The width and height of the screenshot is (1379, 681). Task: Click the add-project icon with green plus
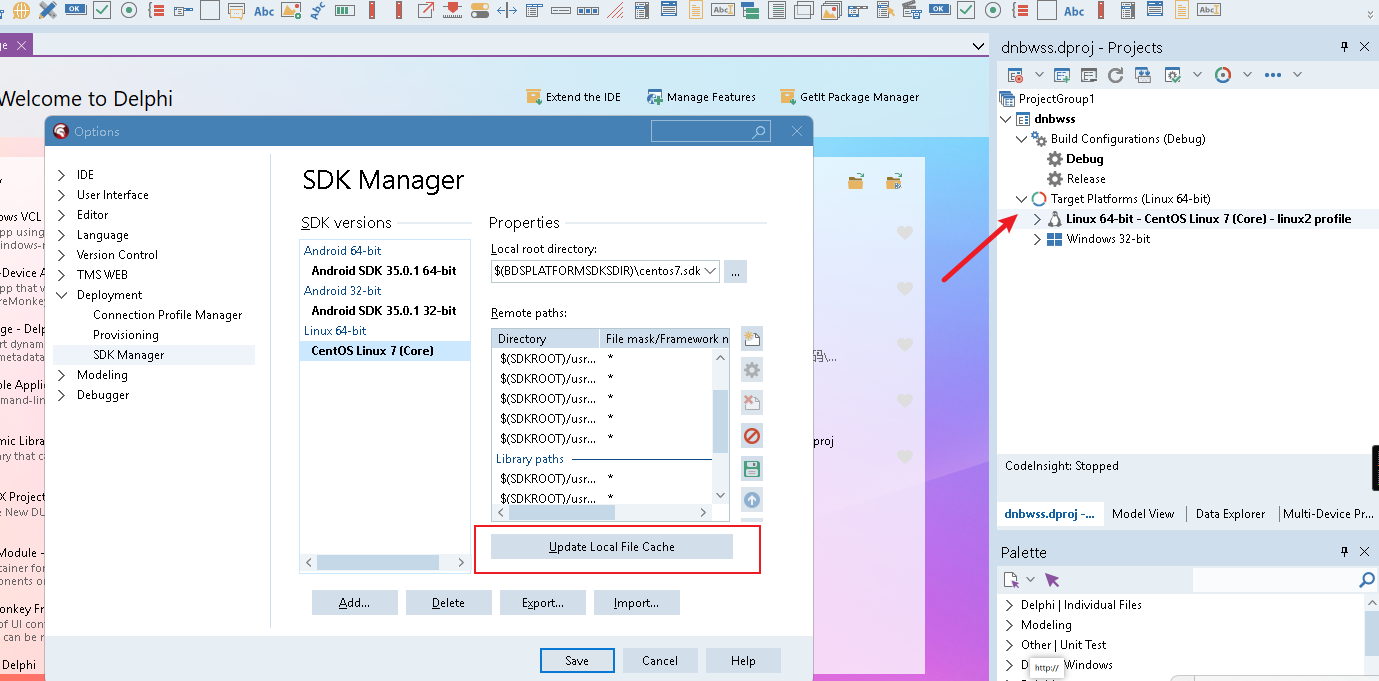tap(1062, 75)
